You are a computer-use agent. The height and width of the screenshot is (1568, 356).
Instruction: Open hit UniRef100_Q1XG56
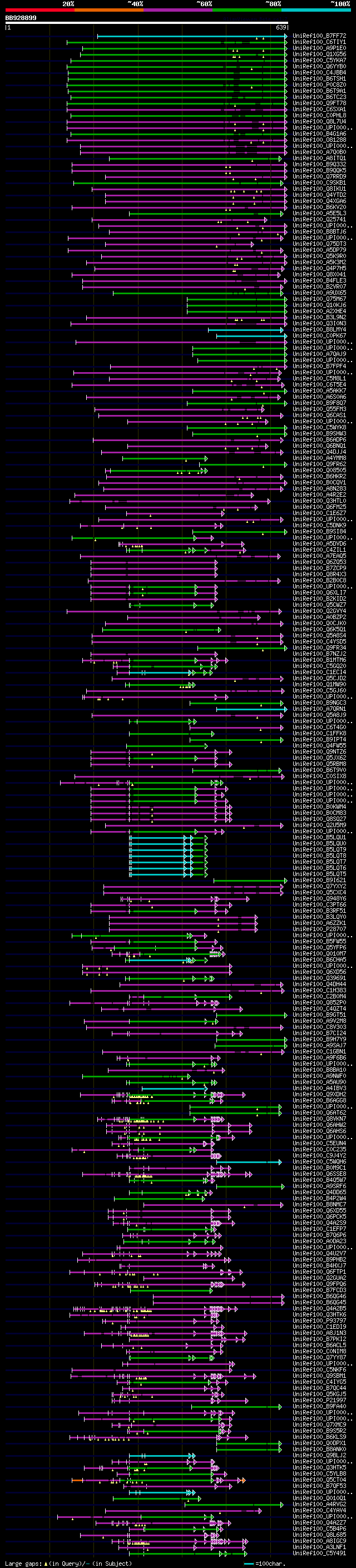(319, 54)
